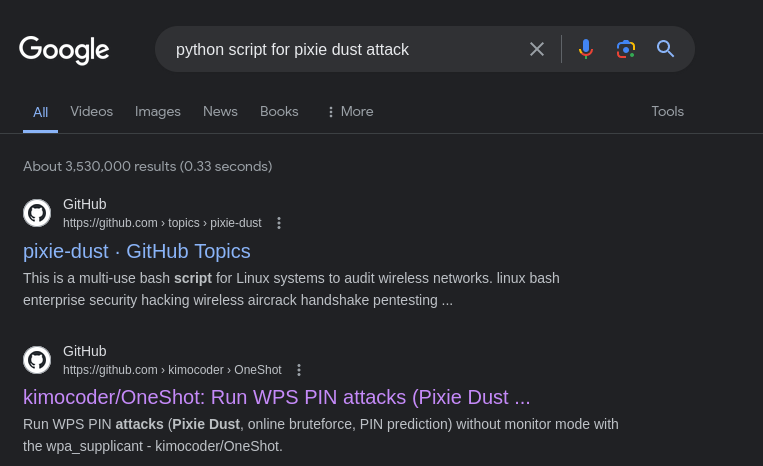Click the GitHub favicon for the kimocoder OneShot result
The height and width of the screenshot is (466, 763).
point(37,360)
